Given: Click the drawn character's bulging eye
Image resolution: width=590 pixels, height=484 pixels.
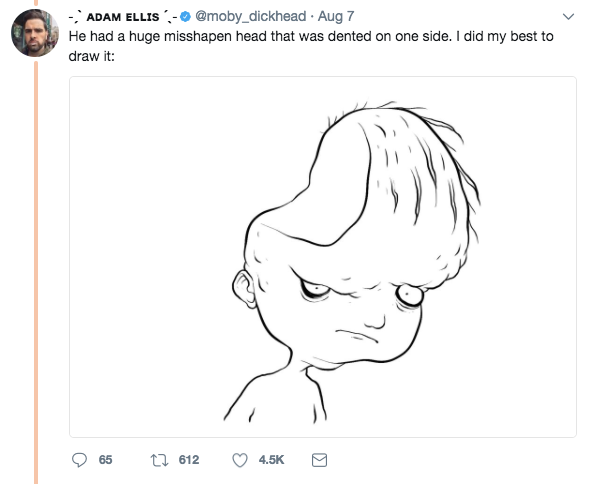Looking at the screenshot, I should pos(409,295).
